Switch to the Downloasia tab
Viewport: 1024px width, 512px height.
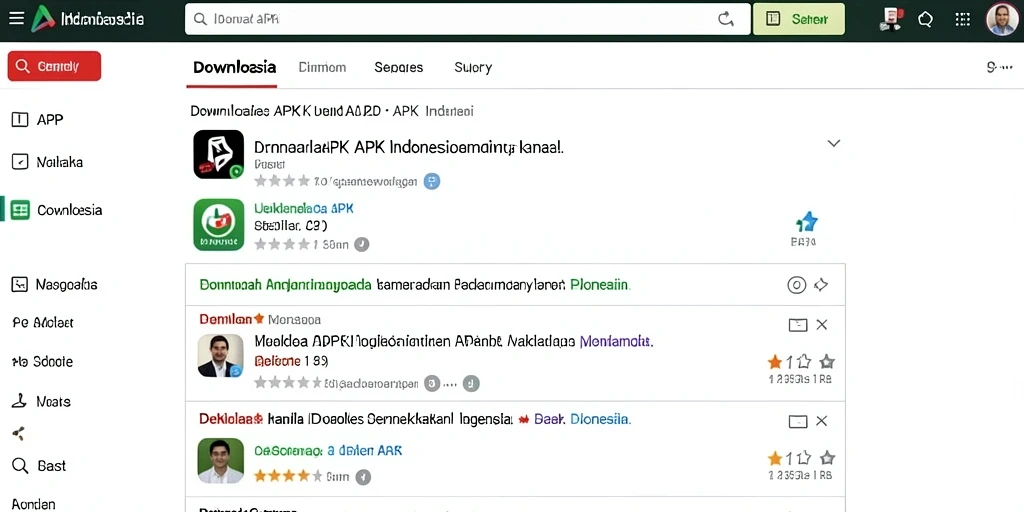pos(234,67)
